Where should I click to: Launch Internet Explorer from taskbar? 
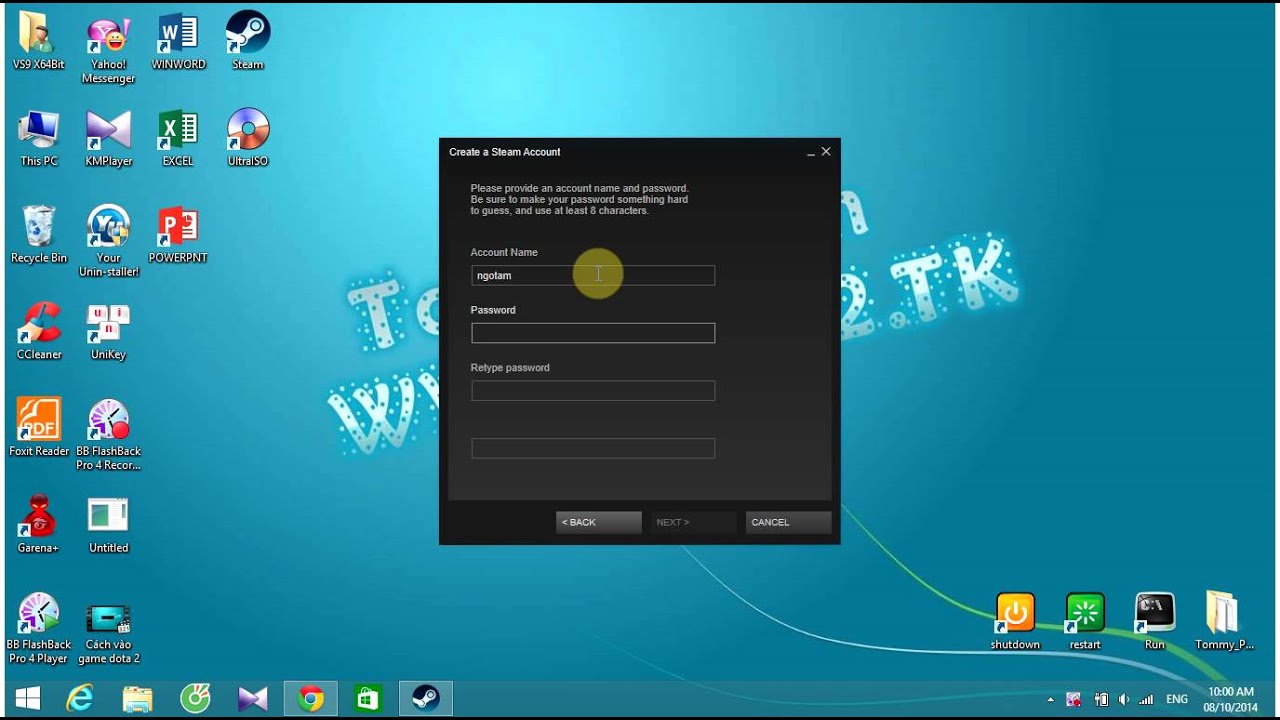[x=80, y=698]
